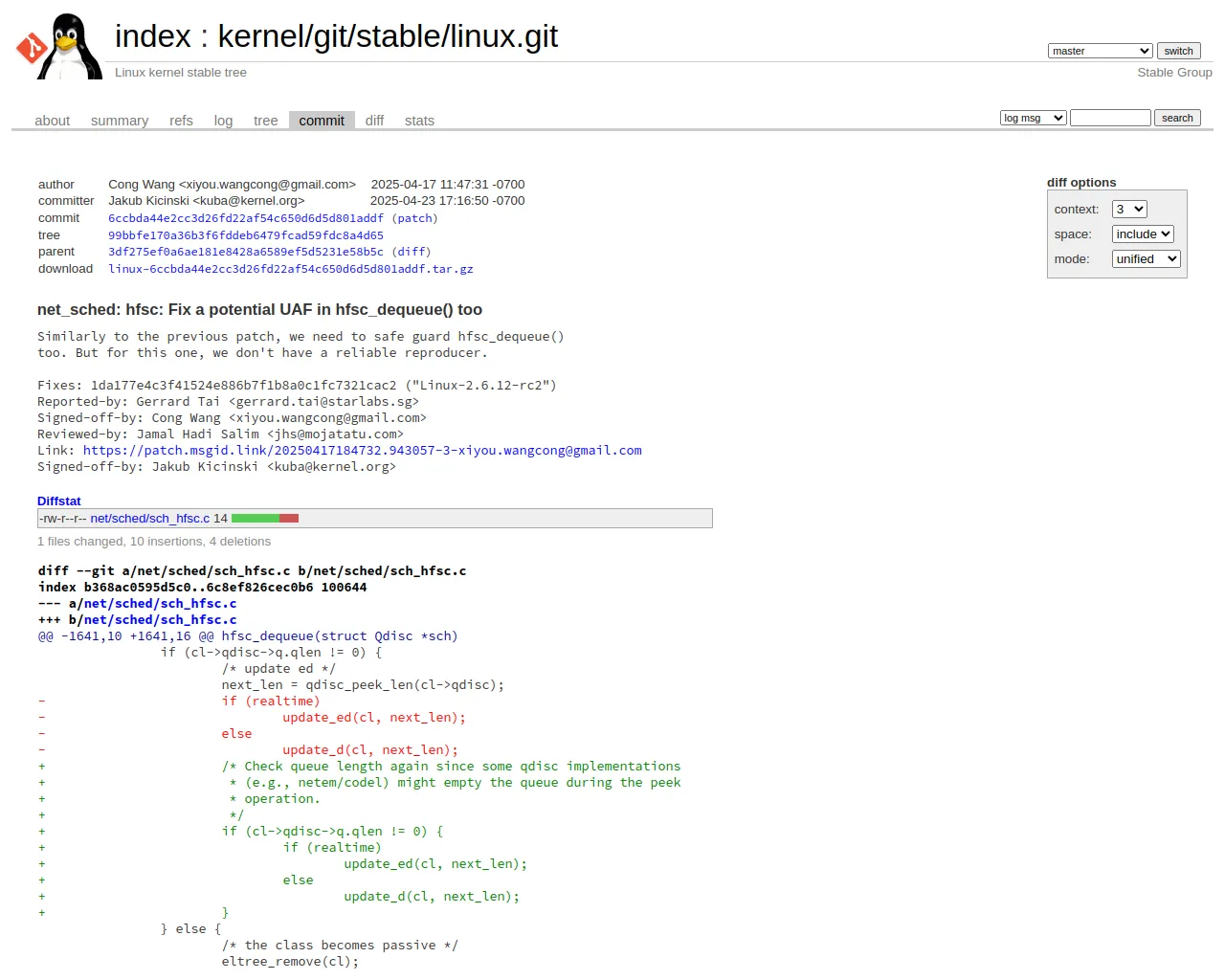Open the space include dropdown
1225x980 pixels.
click(1143, 234)
